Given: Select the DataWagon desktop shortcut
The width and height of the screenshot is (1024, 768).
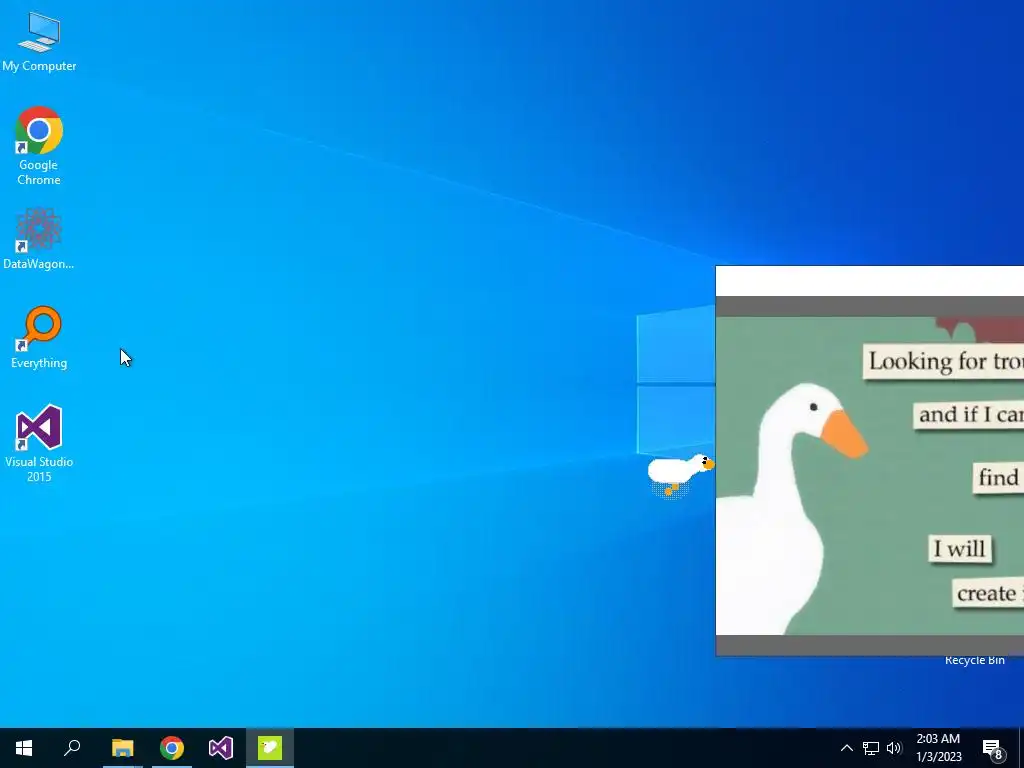Looking at the screenshot, I should (x=39, y=239).
